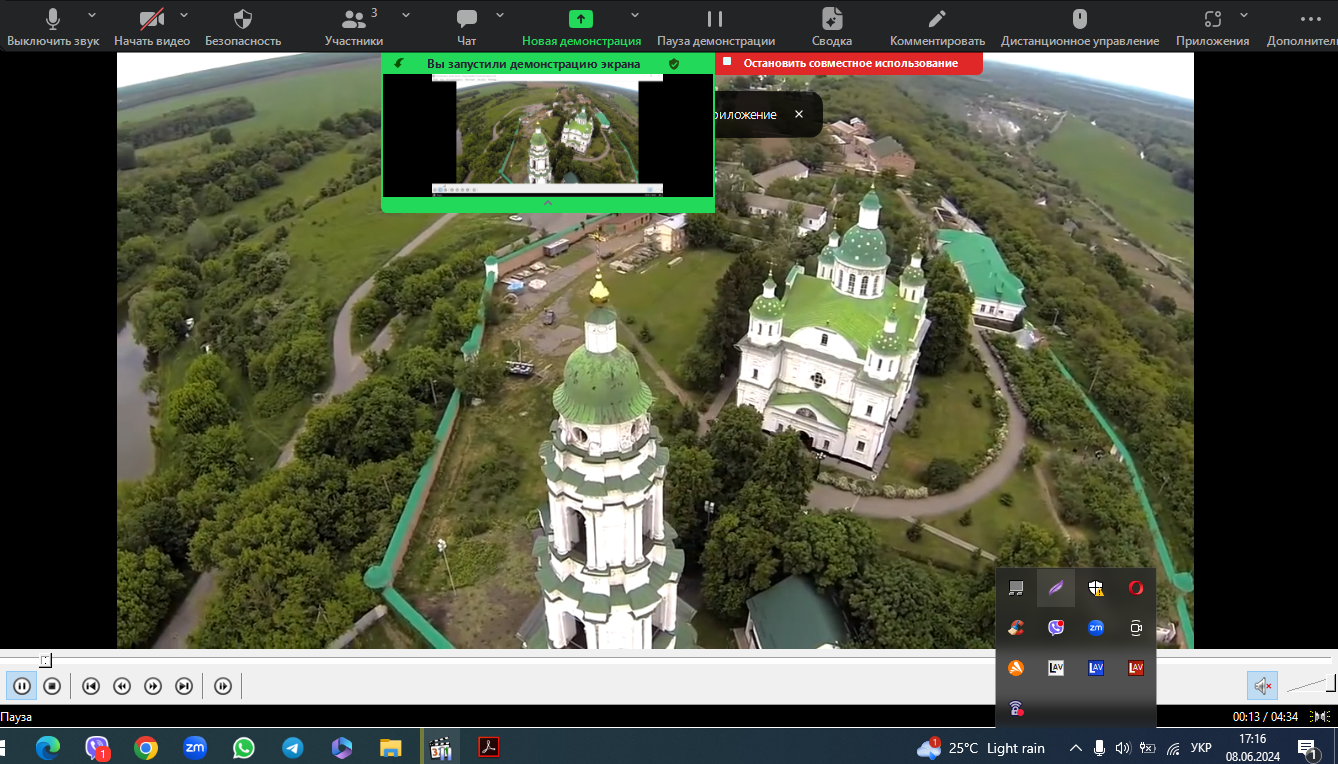
Task: Click the media player seek bar handle
Action: tap(46, 660)
